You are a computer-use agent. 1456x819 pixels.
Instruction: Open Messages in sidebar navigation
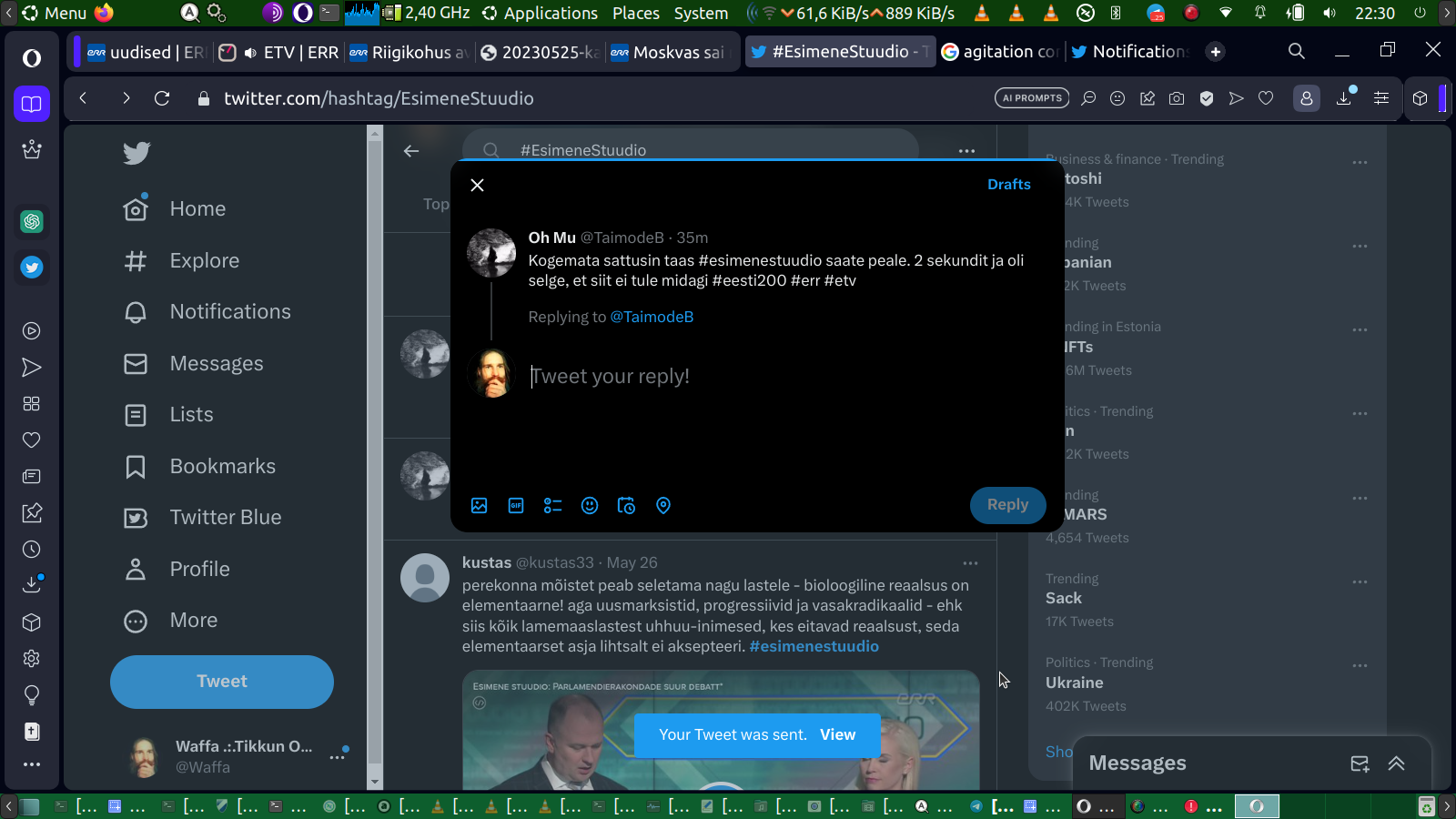click(x=194, y=363)
